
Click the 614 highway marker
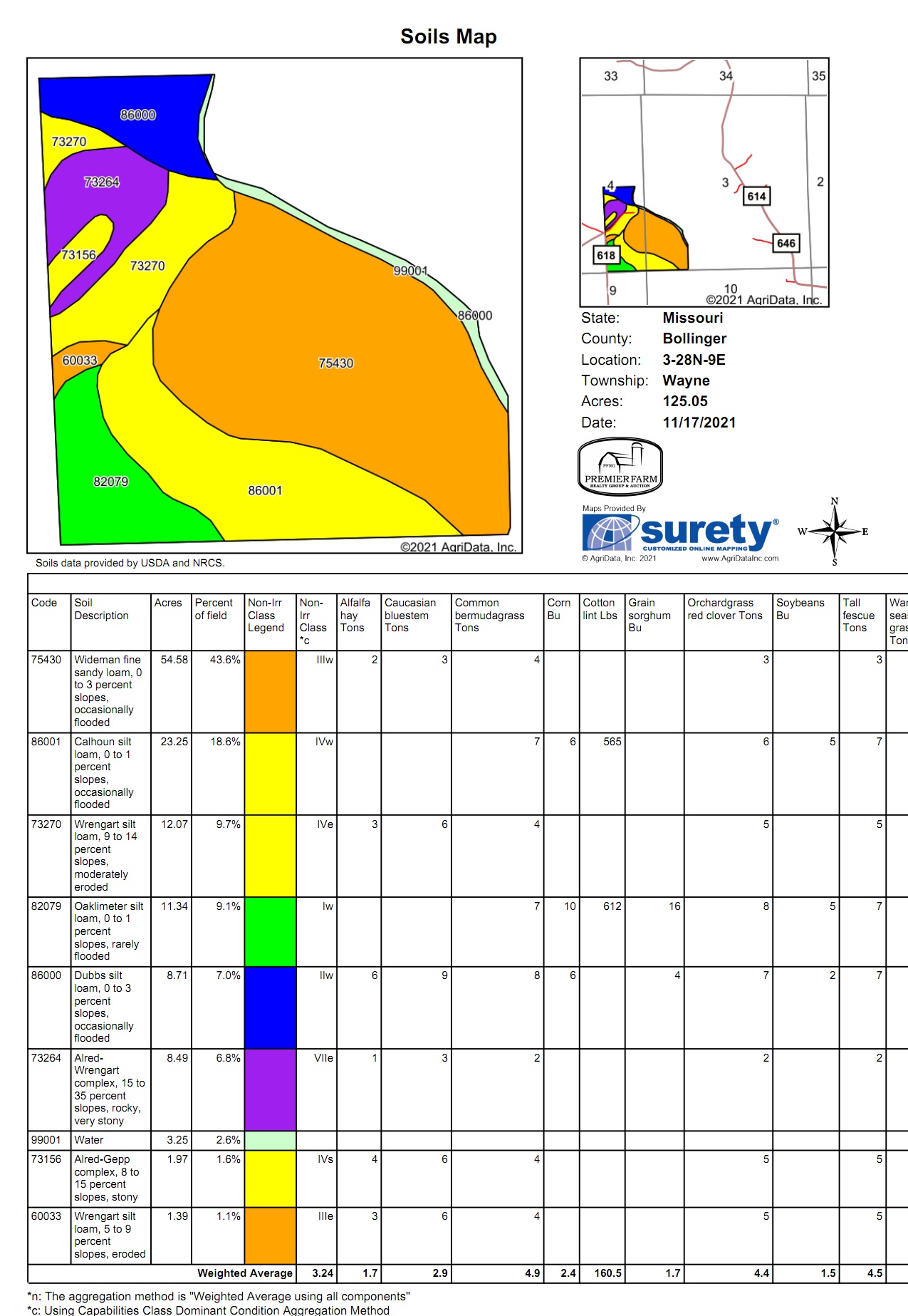[x=756, y=197]
